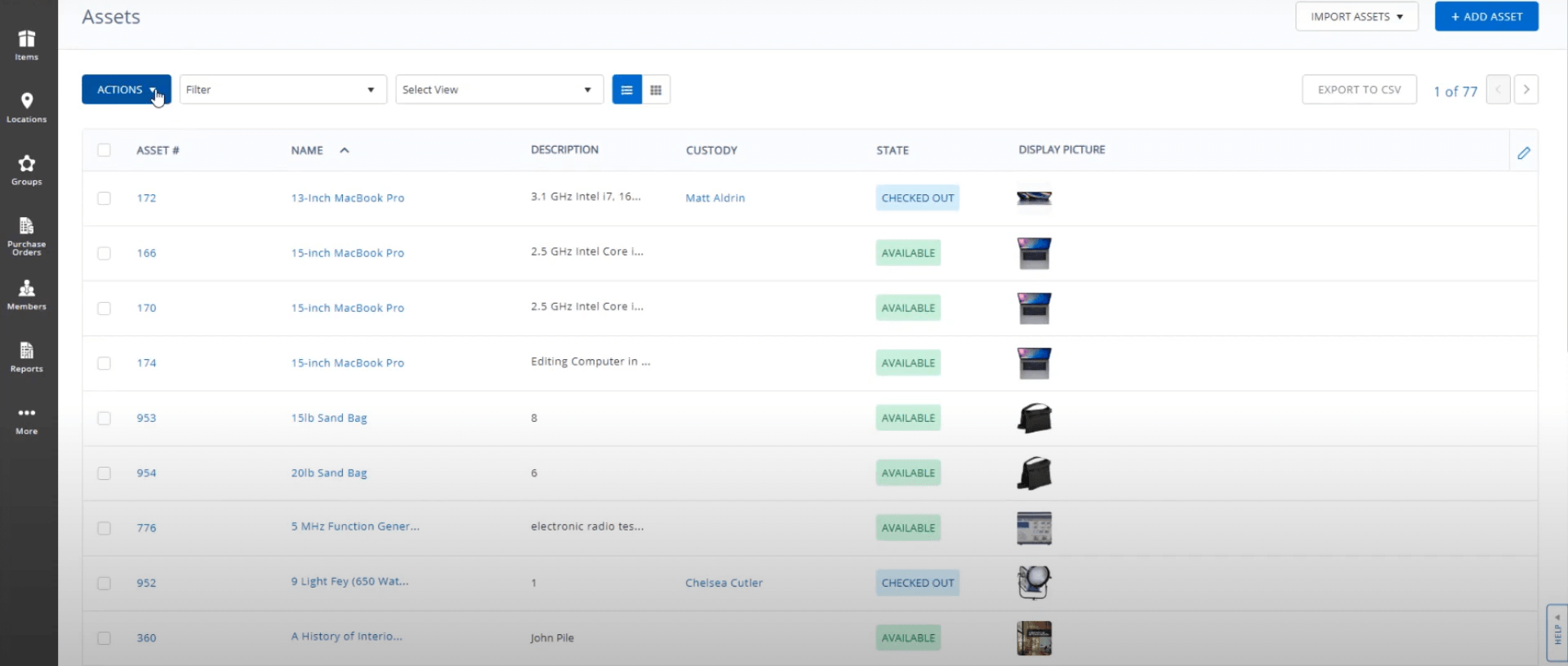Open the More menu in sidebar
Viewport: 1568px width, 666px height.
[27, 420]
